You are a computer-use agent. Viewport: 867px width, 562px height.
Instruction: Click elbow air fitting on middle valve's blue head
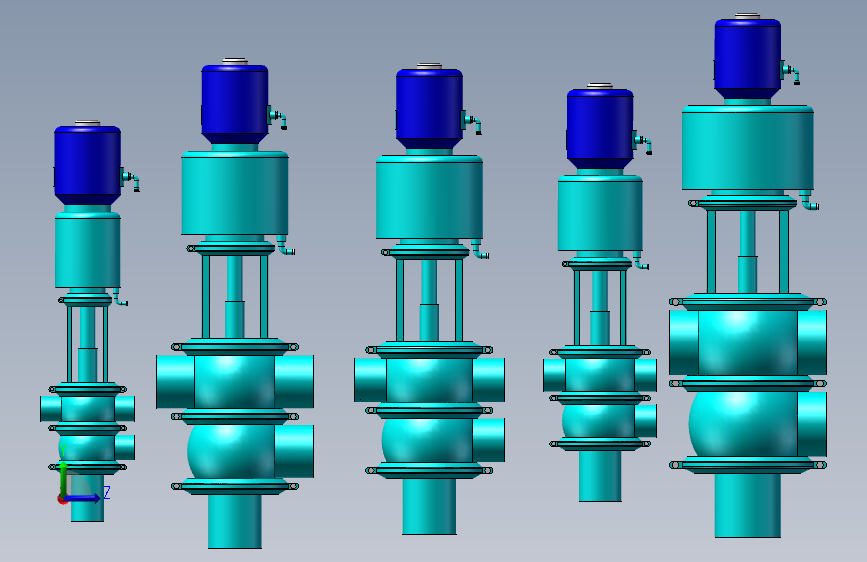[472, 123]
